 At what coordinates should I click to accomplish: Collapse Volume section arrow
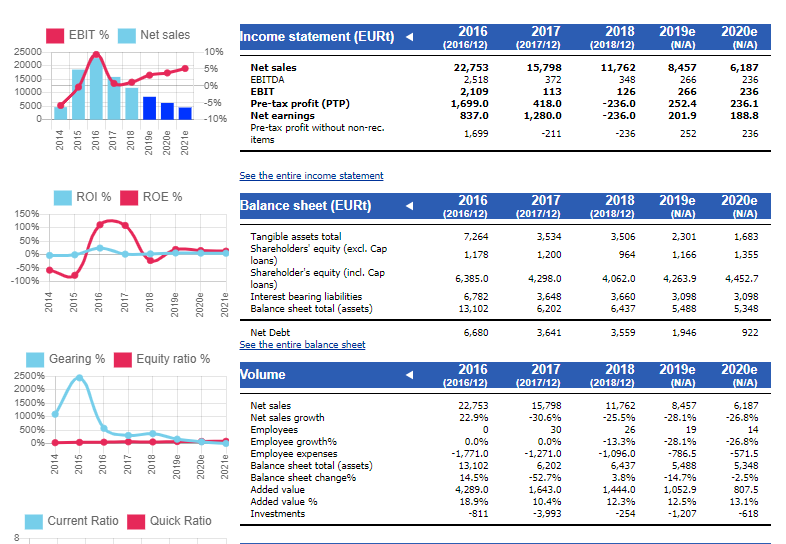(410, 375)
